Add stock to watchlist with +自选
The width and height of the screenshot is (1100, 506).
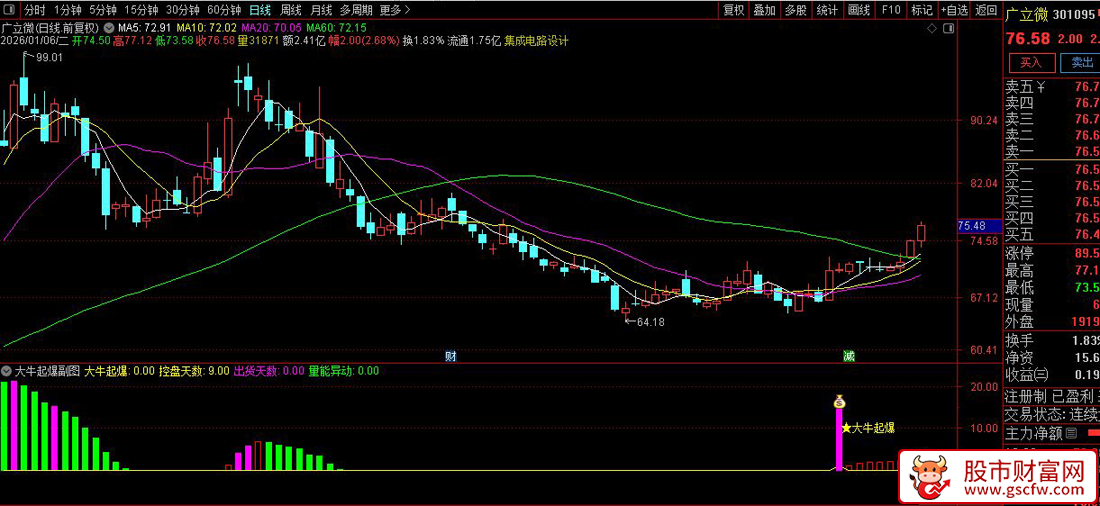954,10
